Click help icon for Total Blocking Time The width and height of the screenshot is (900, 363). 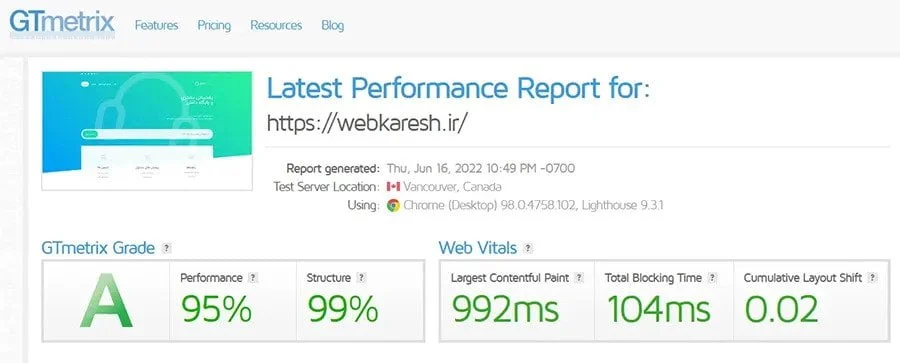(x=712, y=278)
